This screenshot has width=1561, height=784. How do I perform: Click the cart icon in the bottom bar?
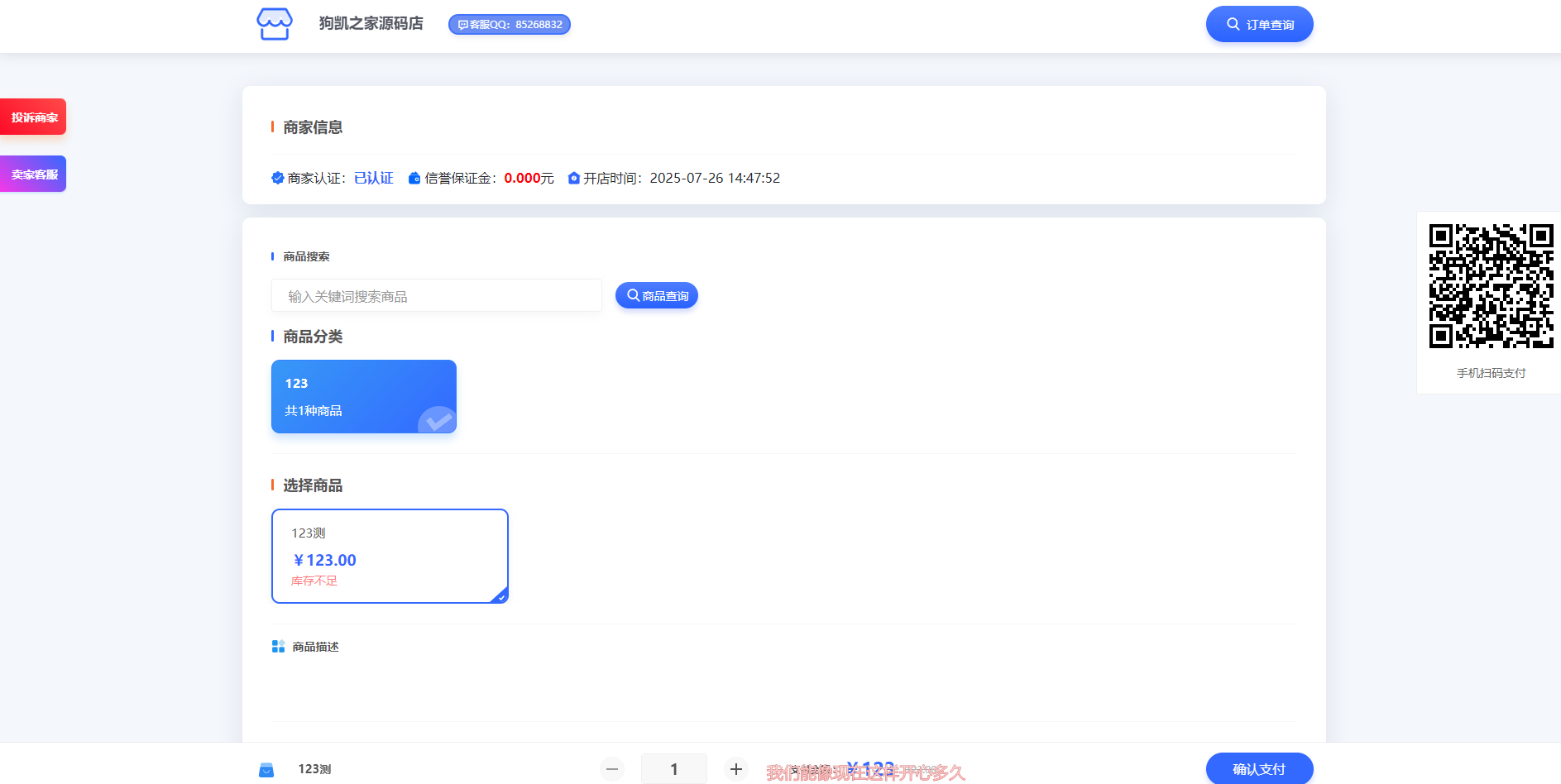(266, 769)
